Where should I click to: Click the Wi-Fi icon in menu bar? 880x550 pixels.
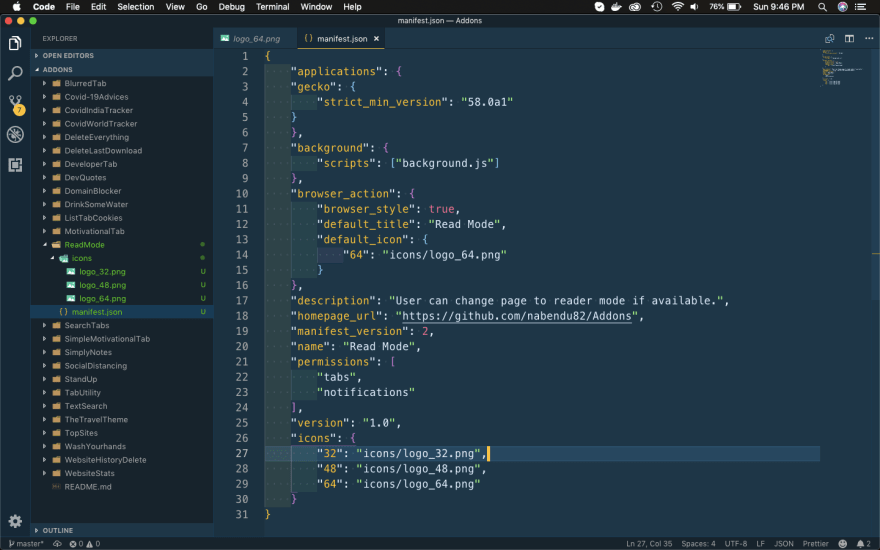tap(677, 7)
